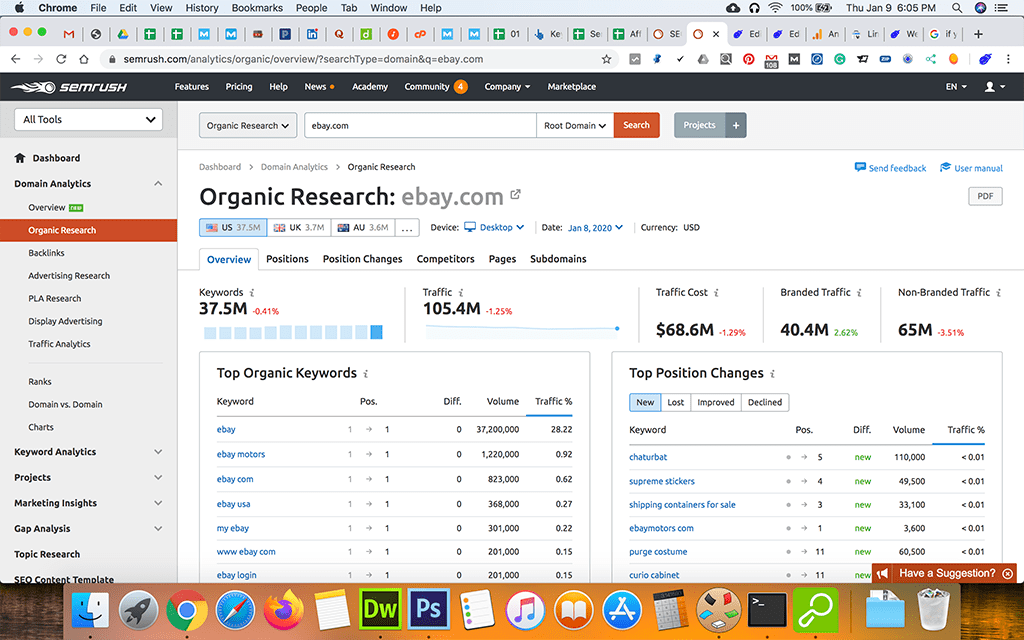Screen dimensions: 1024x640
Task: Click the domain search input field
Action: tap(420, 125)
